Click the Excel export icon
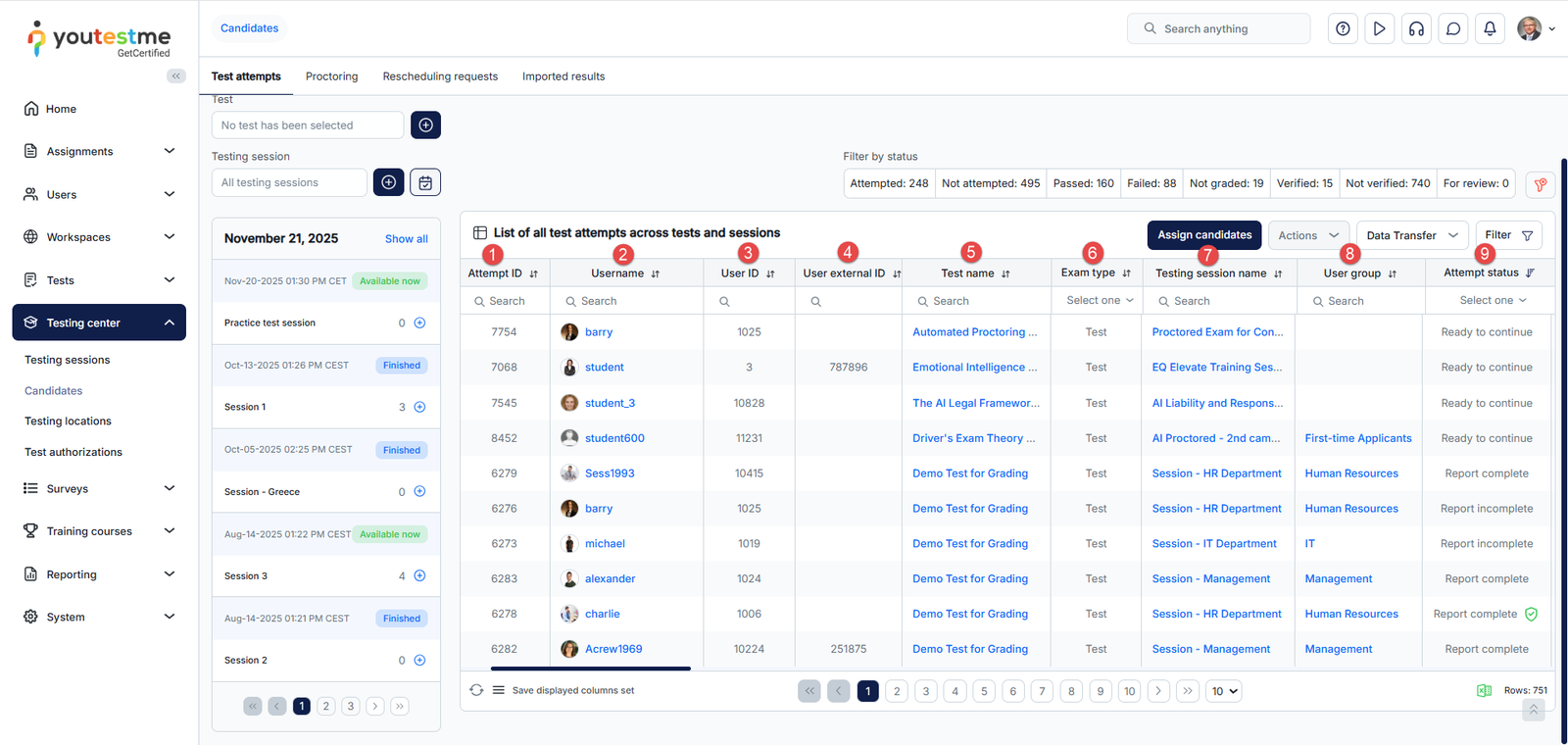1568x745 pixels. (x=1484, y=691)
